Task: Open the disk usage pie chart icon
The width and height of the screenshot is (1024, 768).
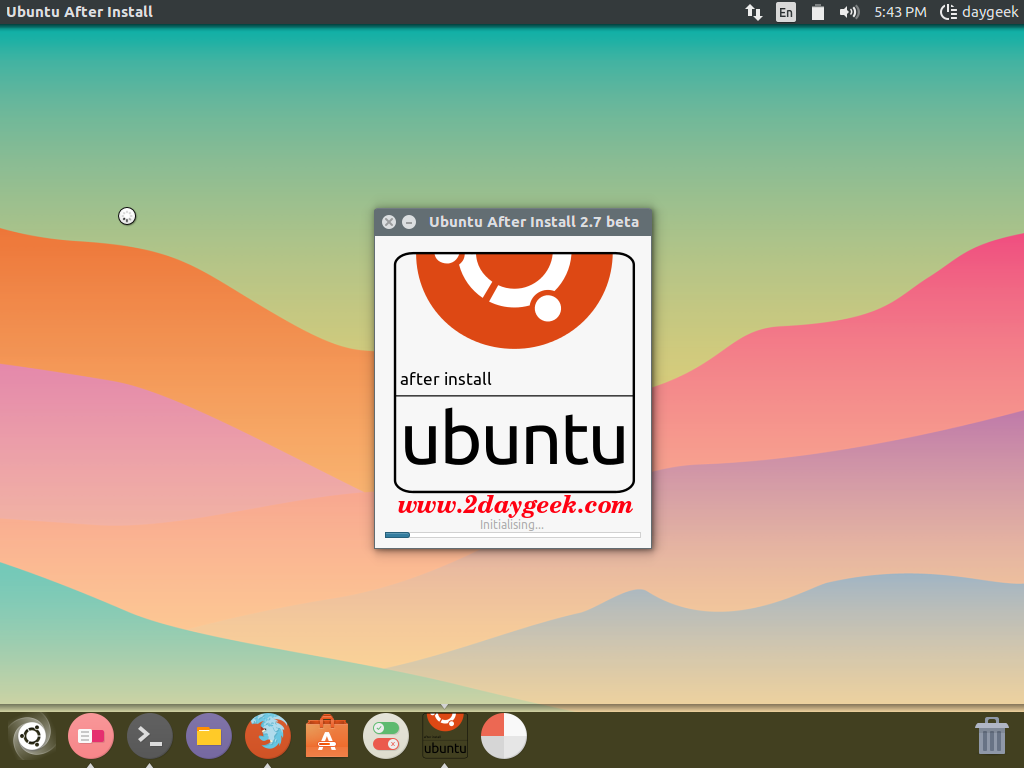Action: (x=504, y=736)
